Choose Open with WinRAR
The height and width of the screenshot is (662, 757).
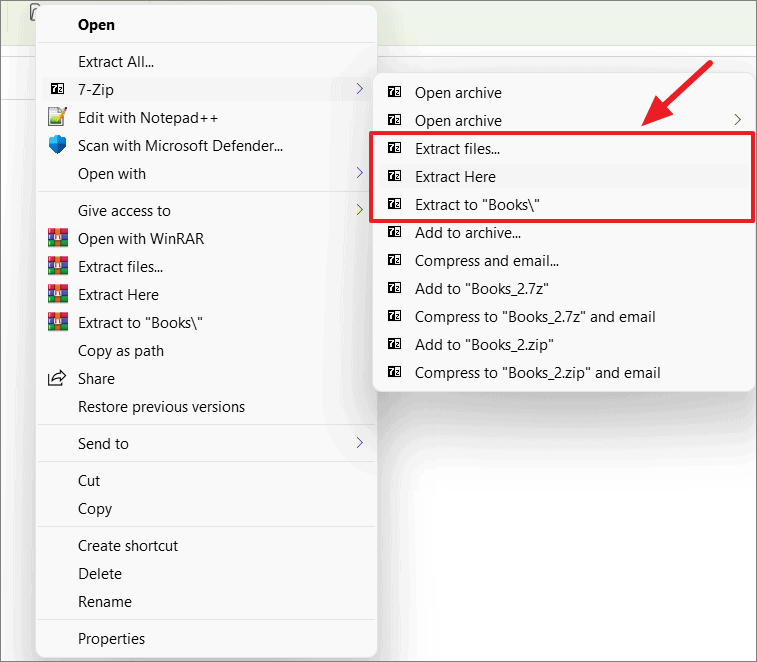point(207,239)
